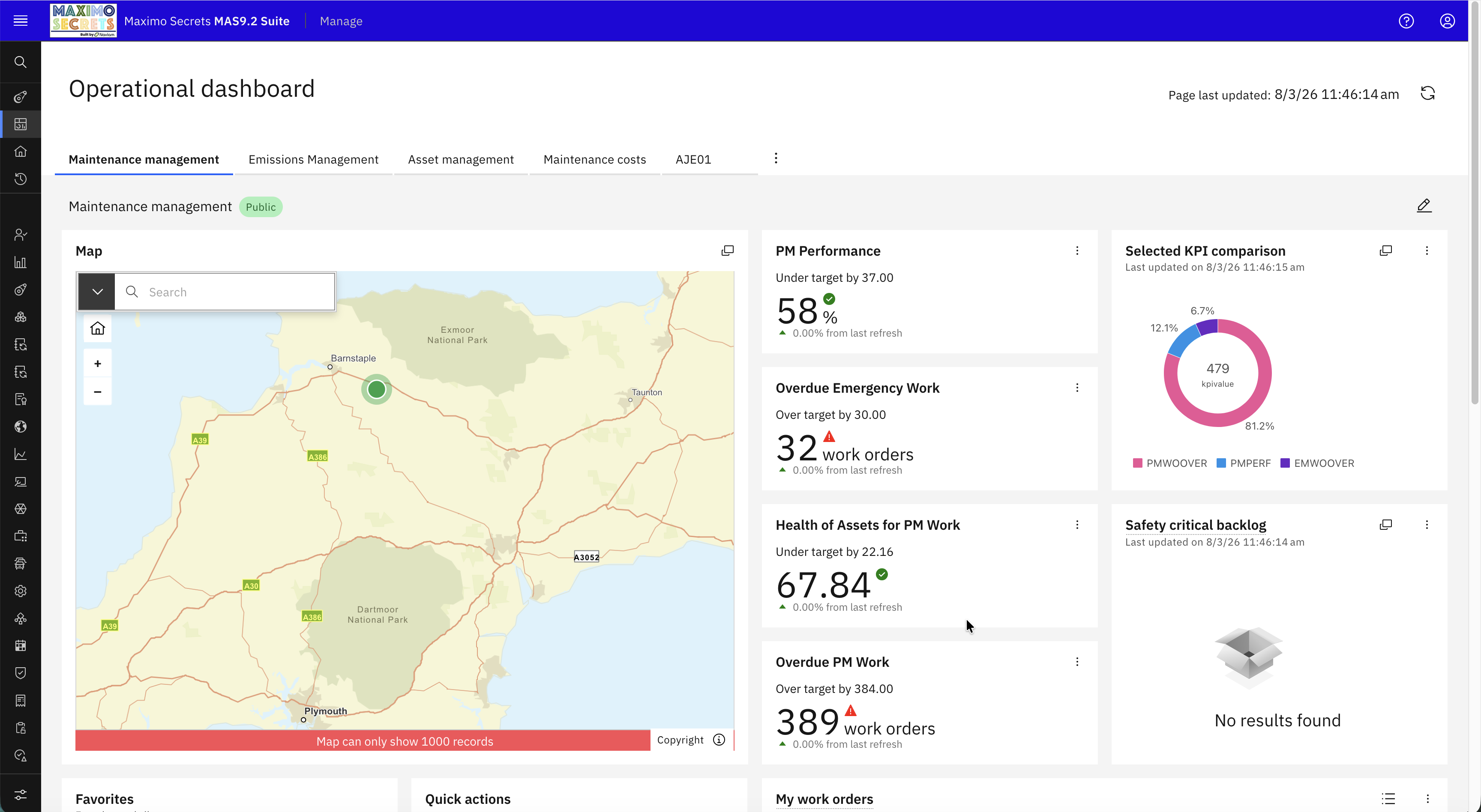Expand the Map card to full view

727,251
